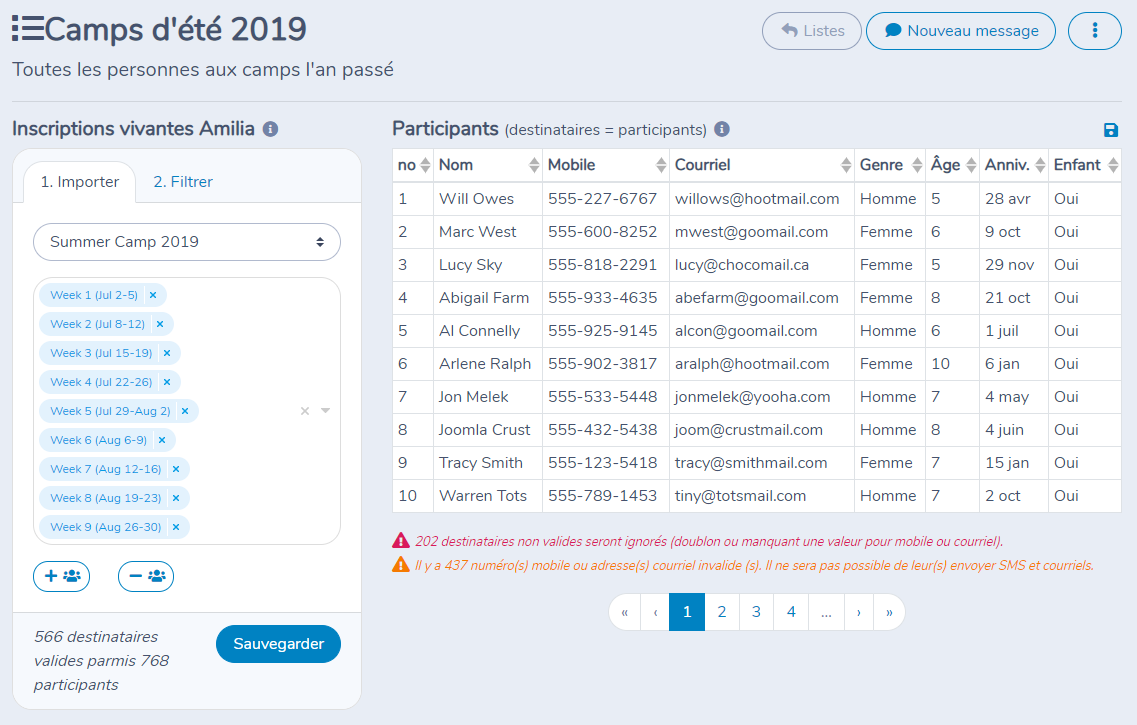
Task: Sort table by the Enfant column
Action: 1085,165
